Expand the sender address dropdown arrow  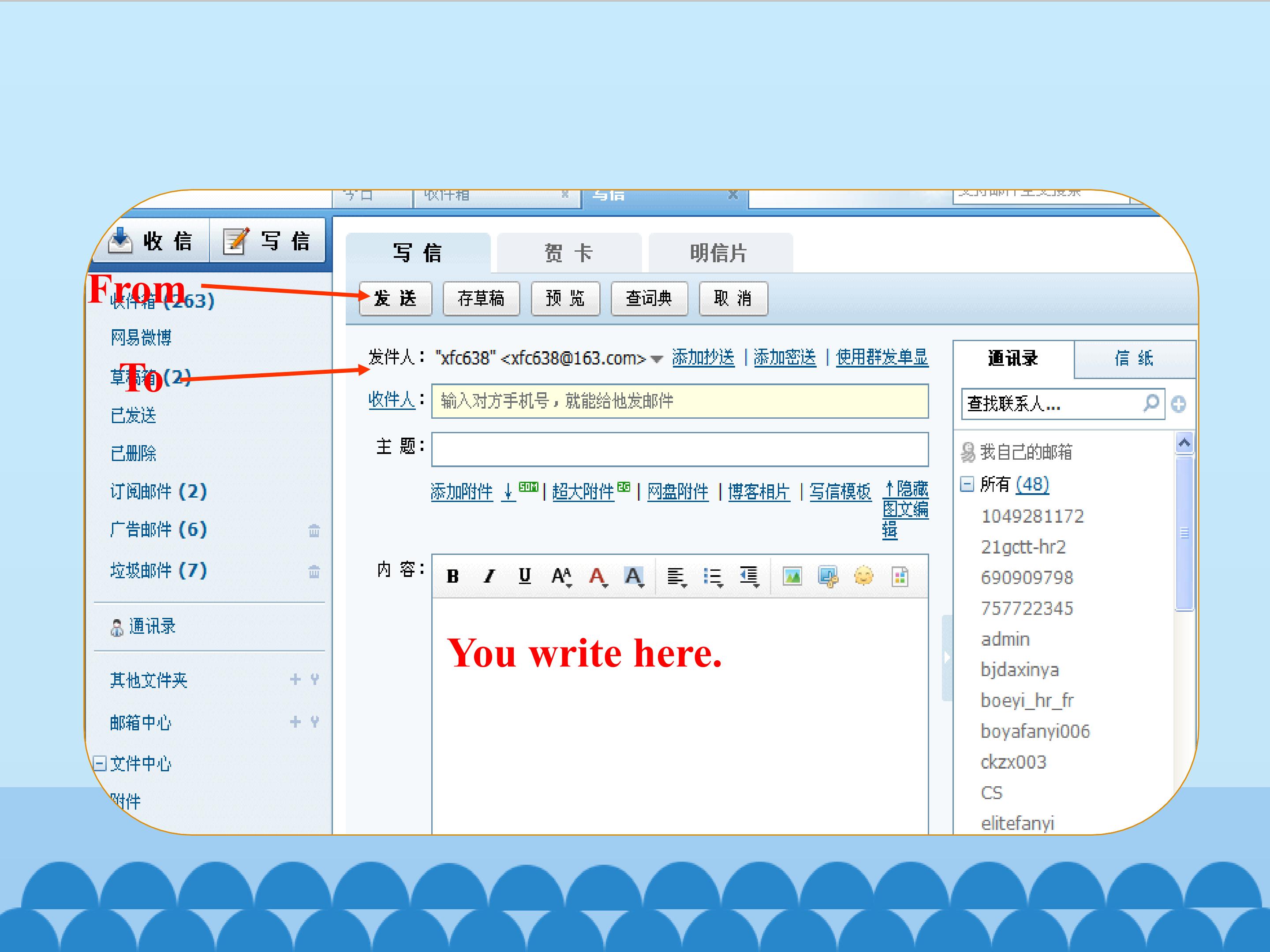pyautogui.click(x=657, y=359)
